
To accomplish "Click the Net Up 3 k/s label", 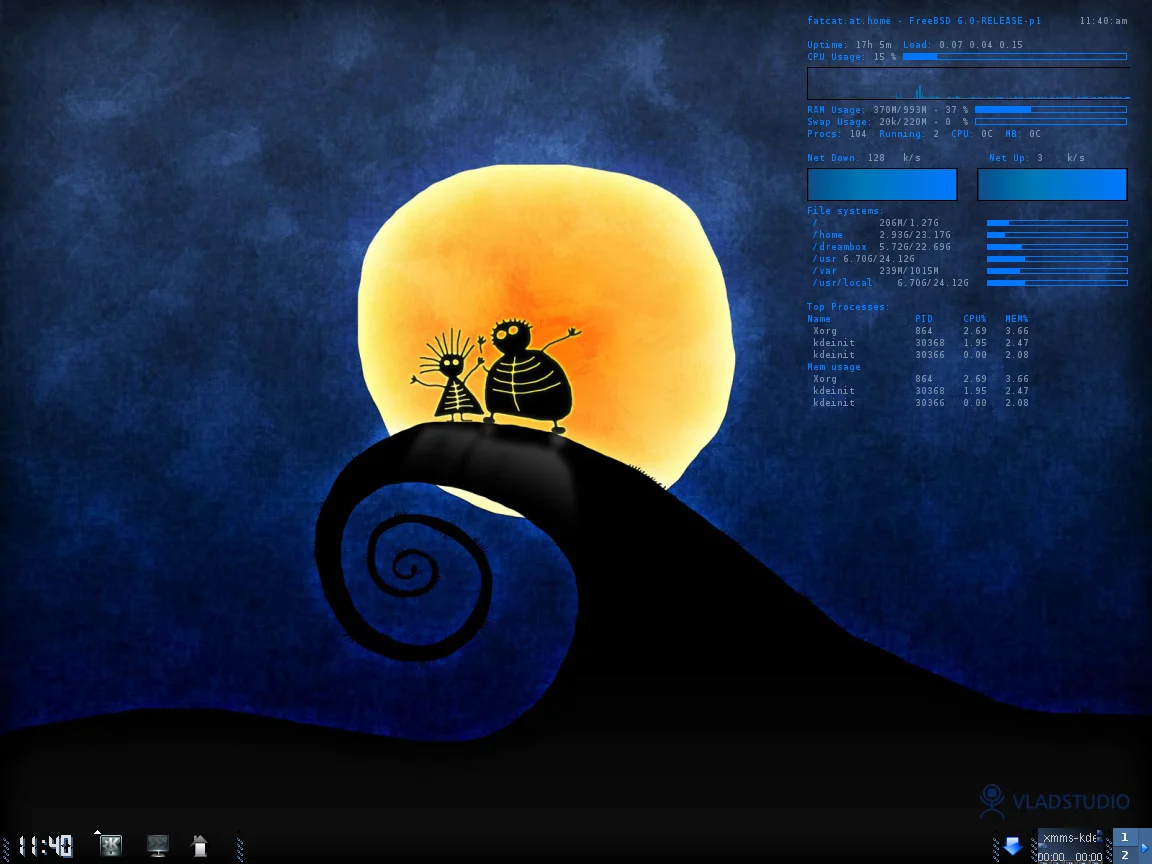I will (1037, 158).
